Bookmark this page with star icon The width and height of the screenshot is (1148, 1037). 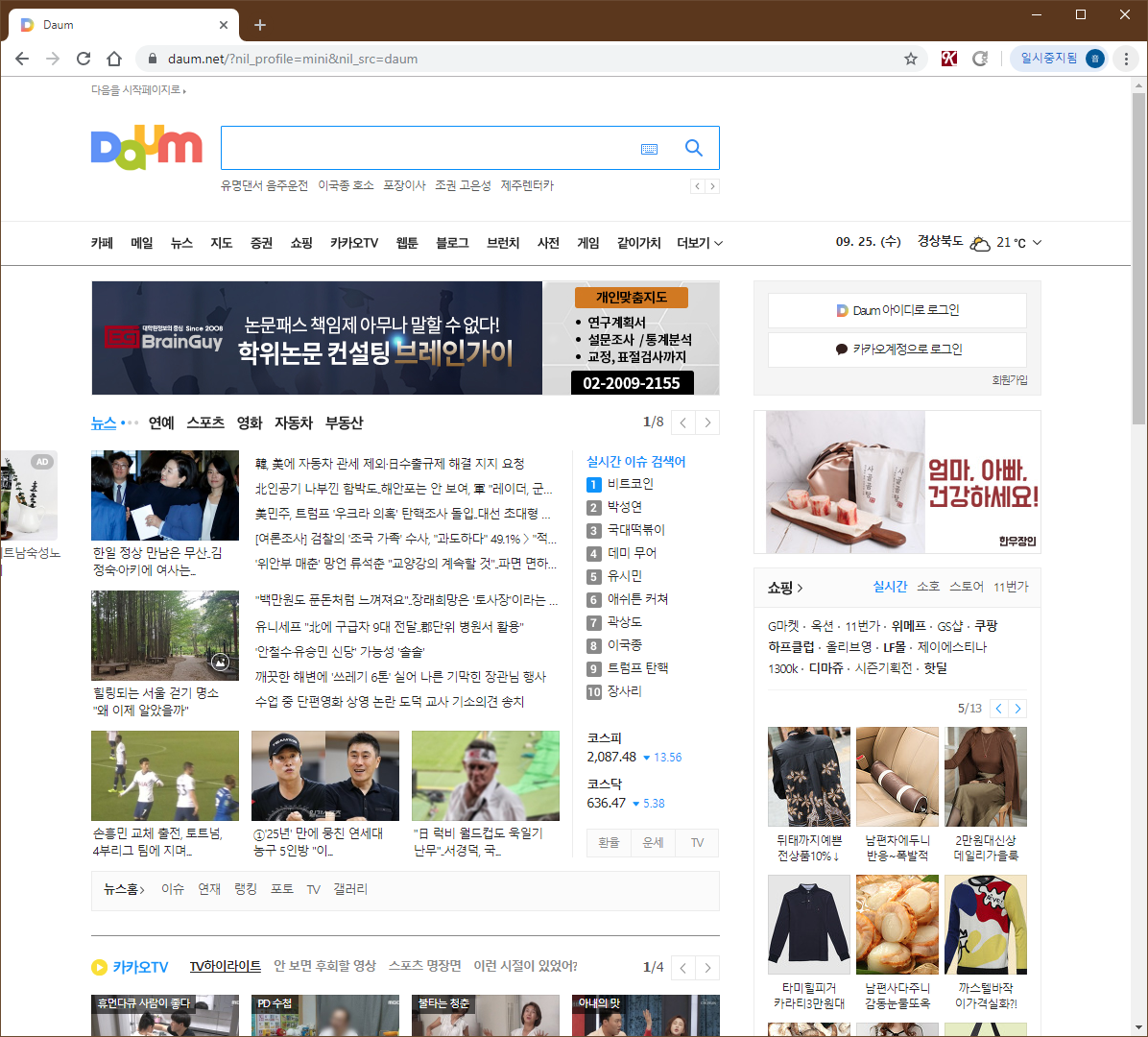[x=910, y=59]
